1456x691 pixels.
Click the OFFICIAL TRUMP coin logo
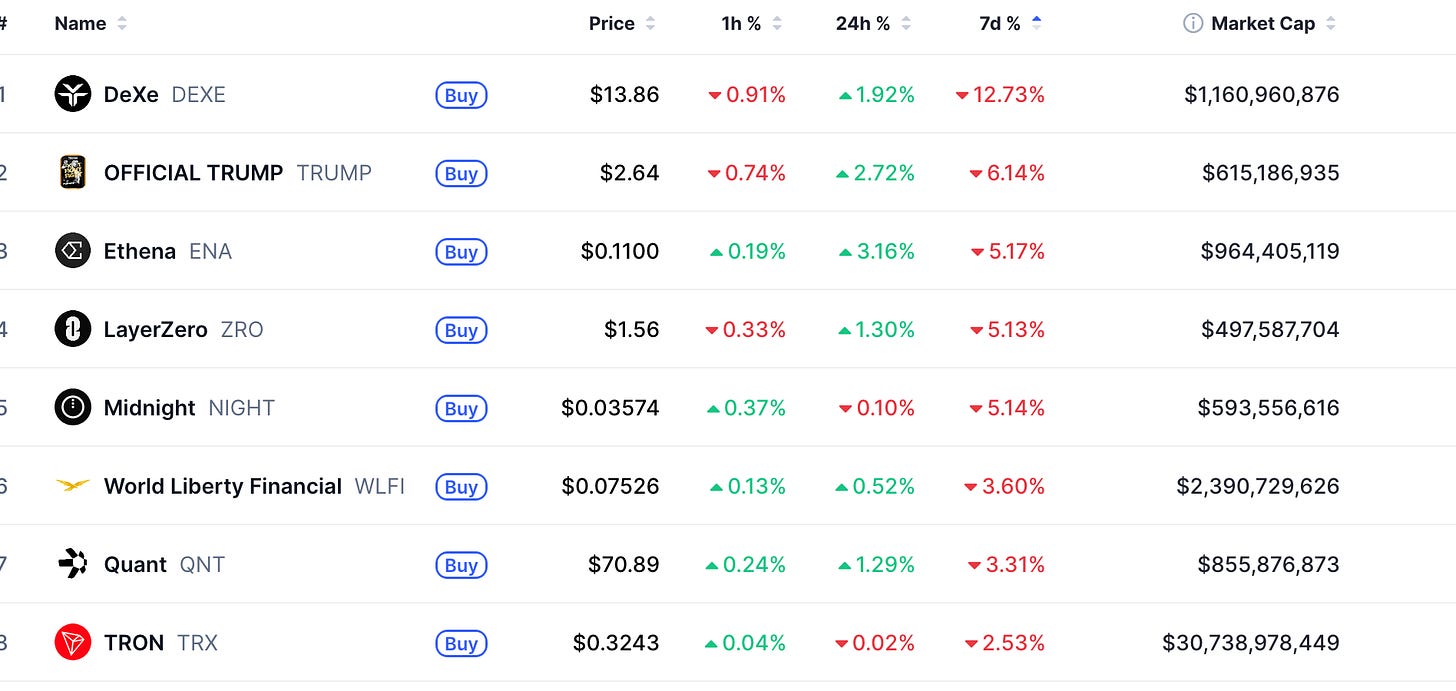(x=73, y=172)
